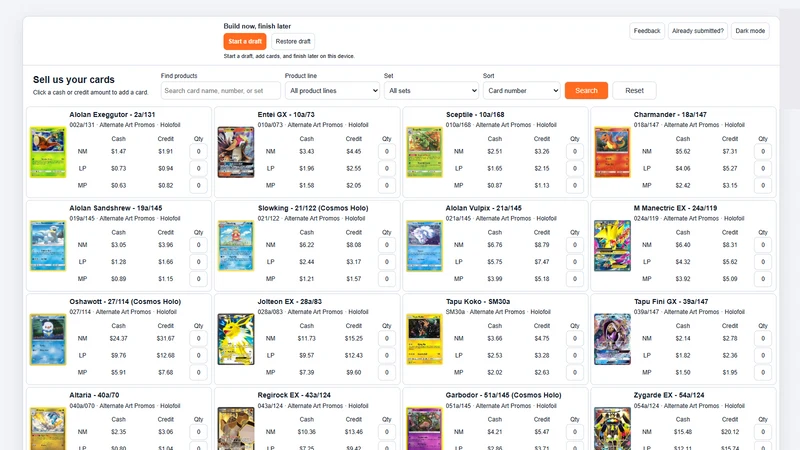
Task: Click Oshawott NM quantity field
Action: pyautogui.click(x=198, y=338)
